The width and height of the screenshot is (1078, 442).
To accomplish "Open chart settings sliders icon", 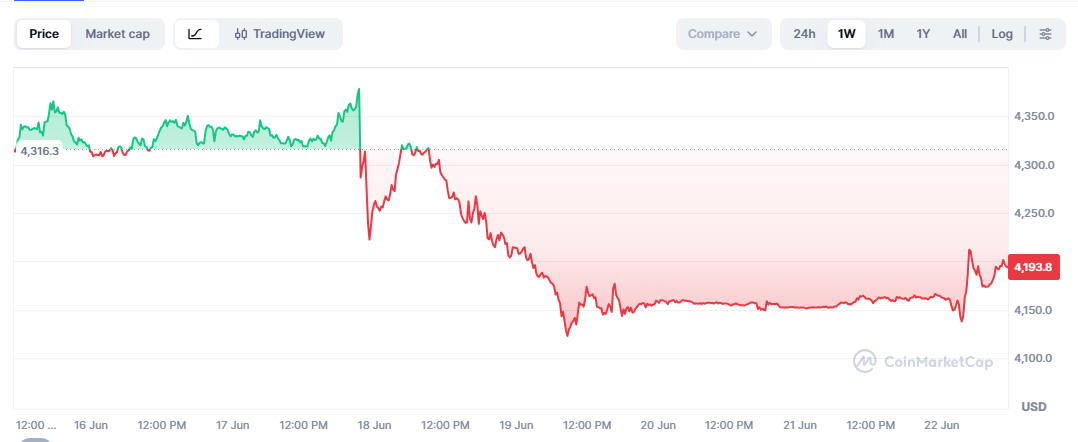I will click(1045, 34).
